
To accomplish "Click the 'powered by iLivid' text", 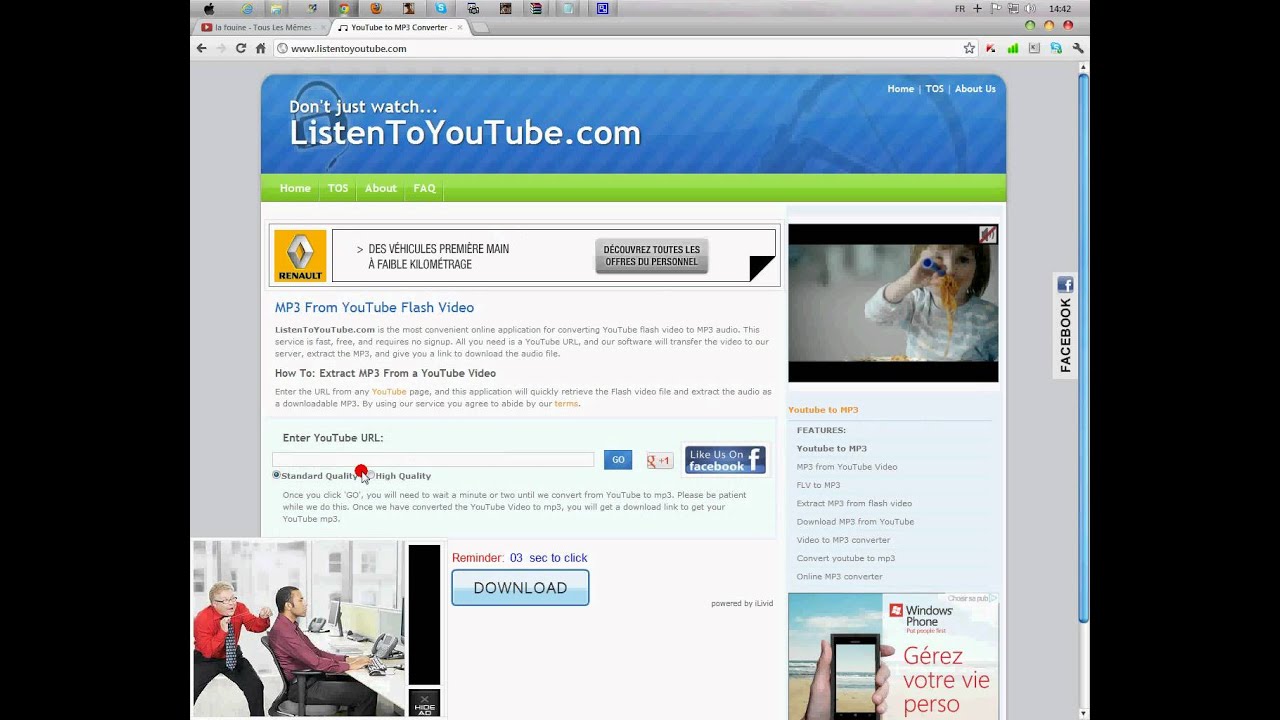I will tap(742, 604).
